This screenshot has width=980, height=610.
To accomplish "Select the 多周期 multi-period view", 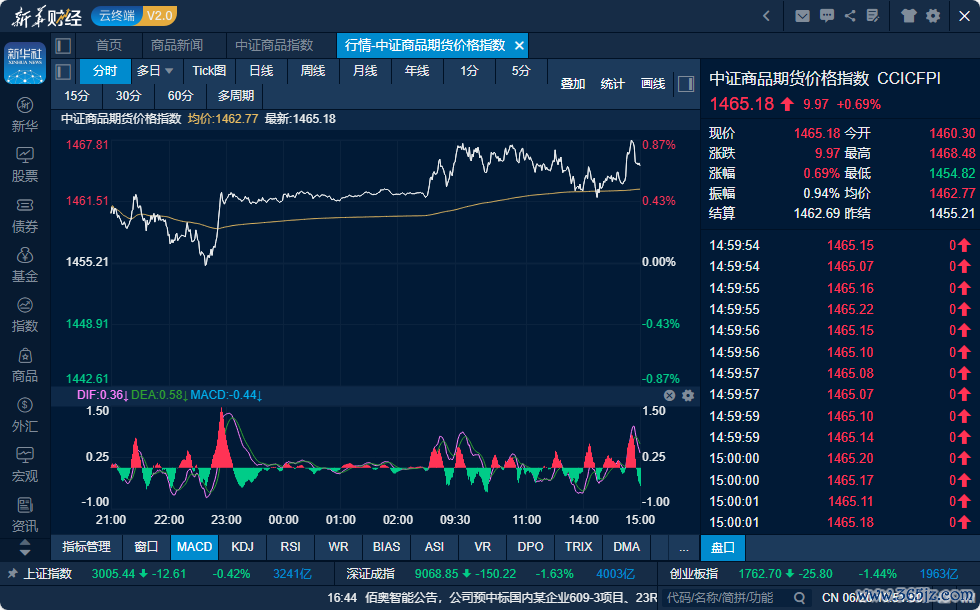I will click(x=236, y=96).
